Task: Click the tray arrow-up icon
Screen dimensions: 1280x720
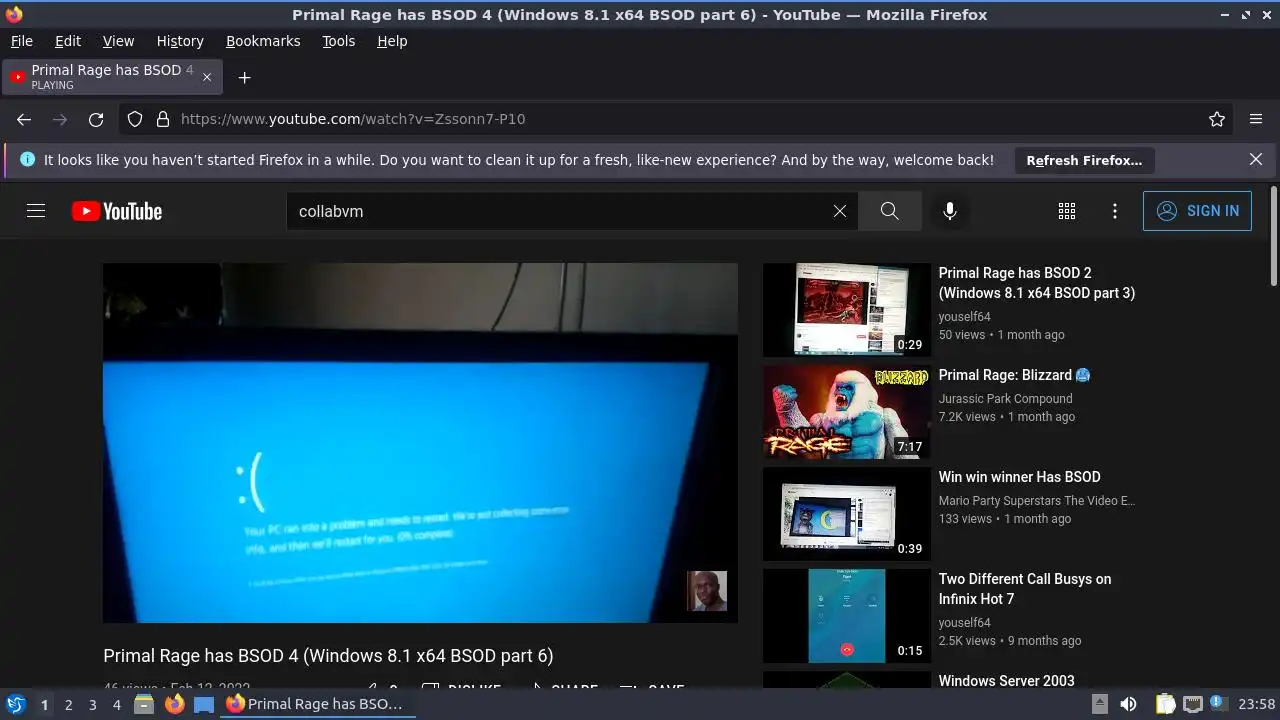Action: click(x=1099, y=703)
